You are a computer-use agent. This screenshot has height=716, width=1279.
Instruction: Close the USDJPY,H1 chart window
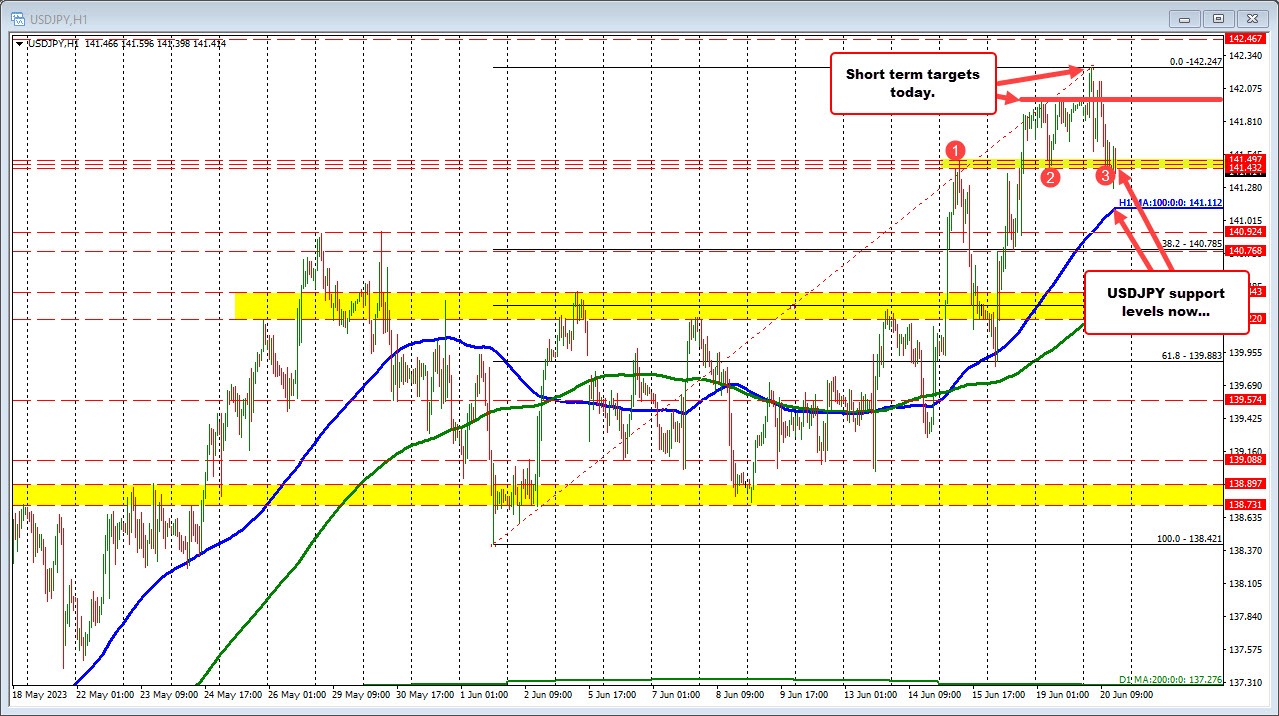pyautogui.click(x=1250, y=17)
